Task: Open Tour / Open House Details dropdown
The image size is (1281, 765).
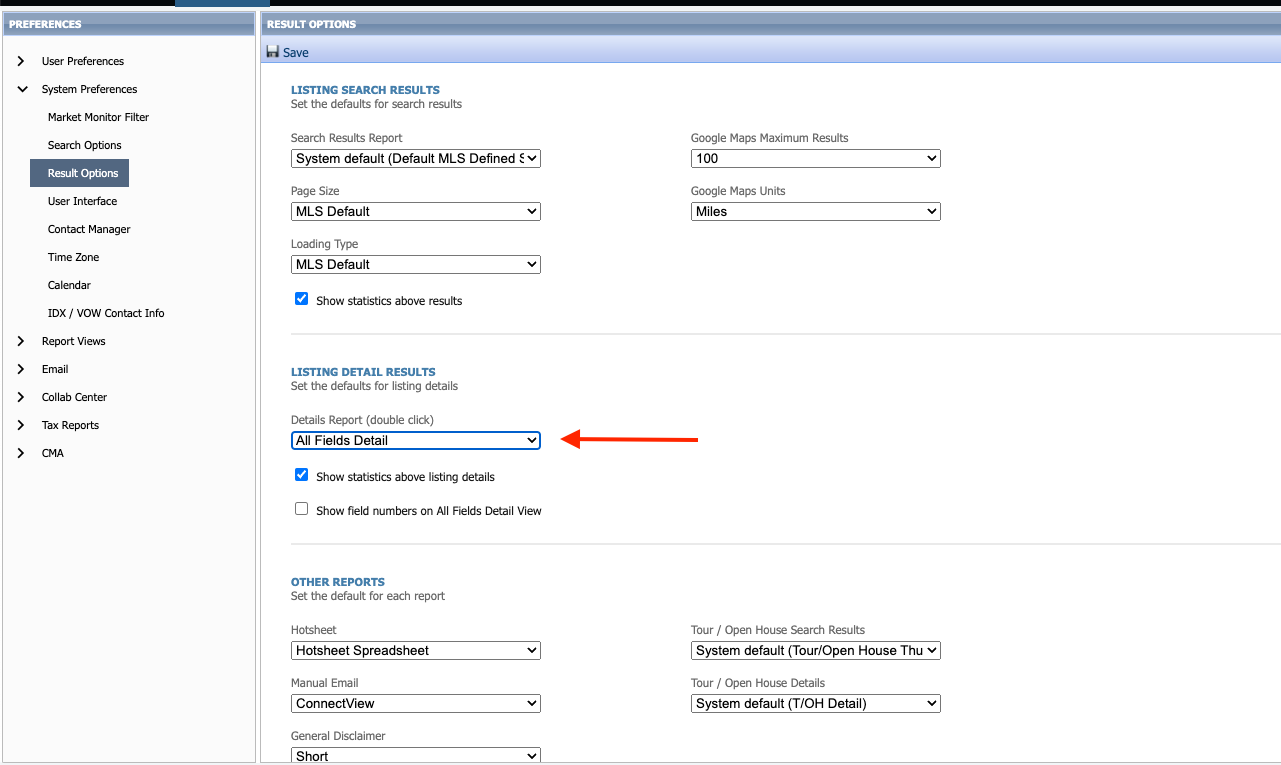Action: tap(816, 703)
